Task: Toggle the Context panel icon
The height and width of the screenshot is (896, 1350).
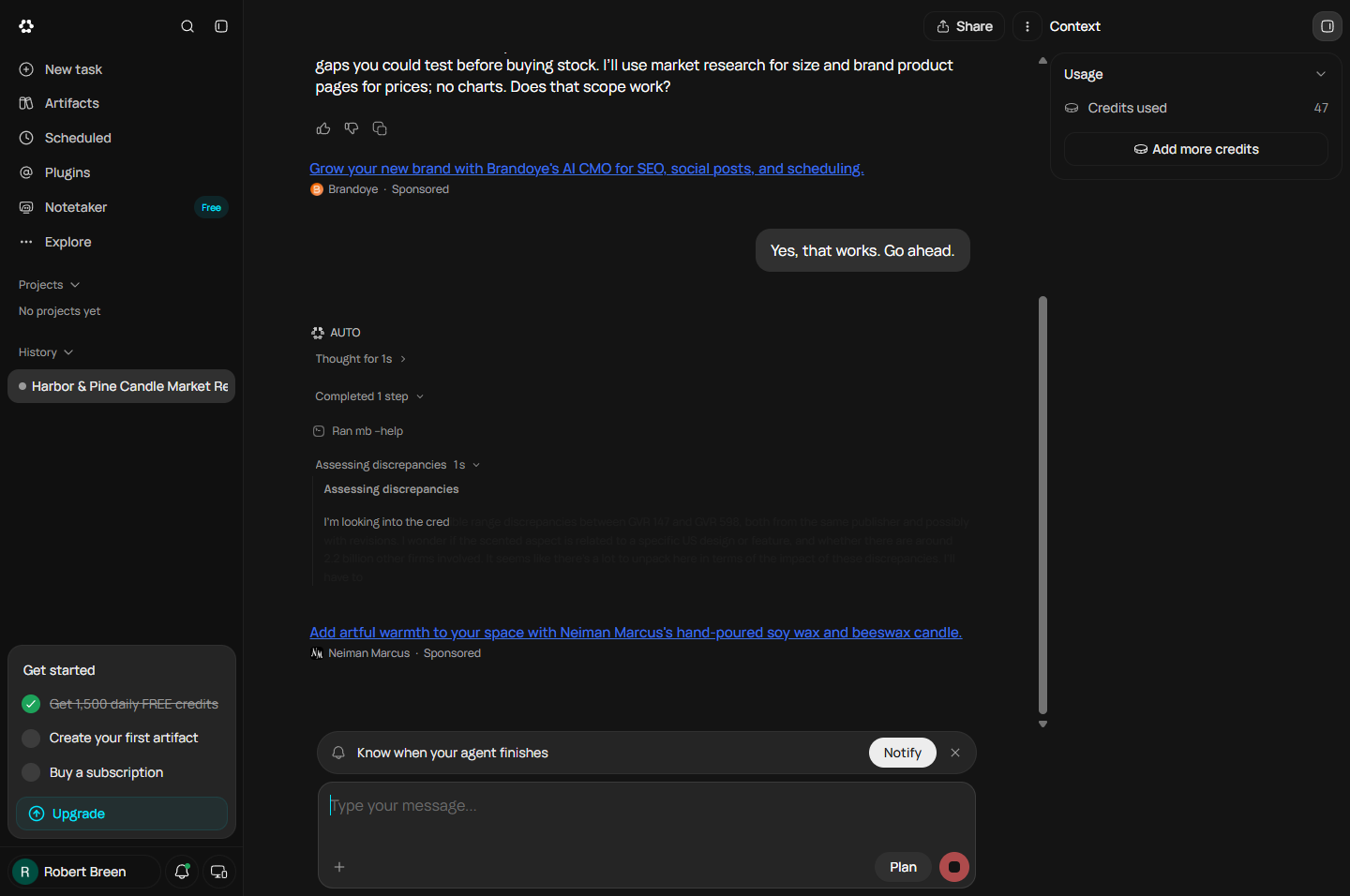Action: click(x=1327, y=26)
